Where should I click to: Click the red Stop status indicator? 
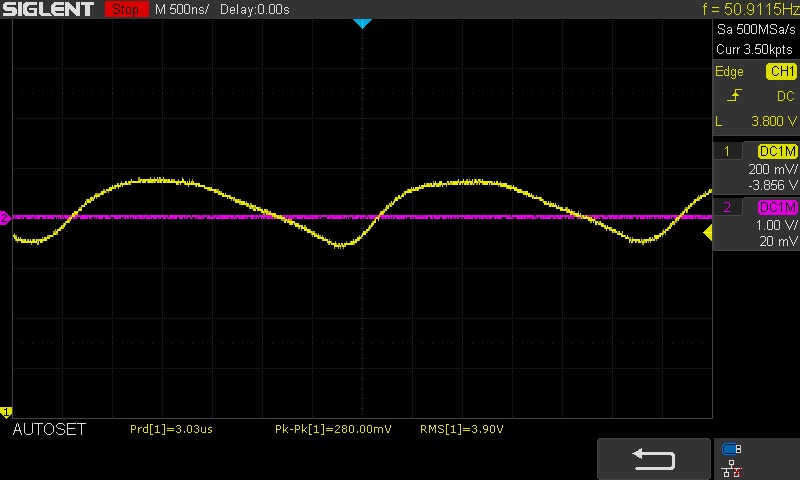tap(126, 9)
